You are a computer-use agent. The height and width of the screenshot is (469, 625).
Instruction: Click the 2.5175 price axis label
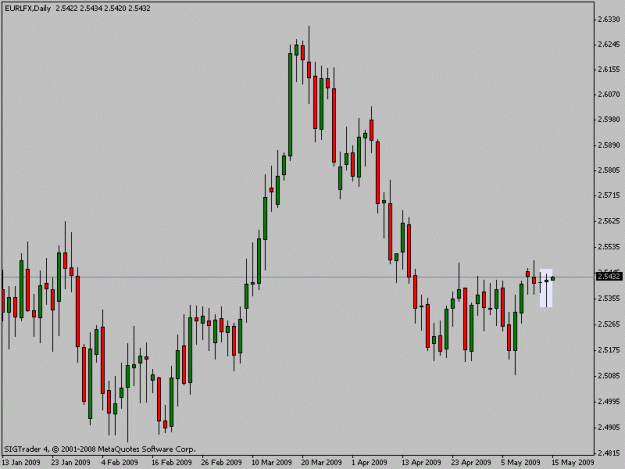pos(609,350)
